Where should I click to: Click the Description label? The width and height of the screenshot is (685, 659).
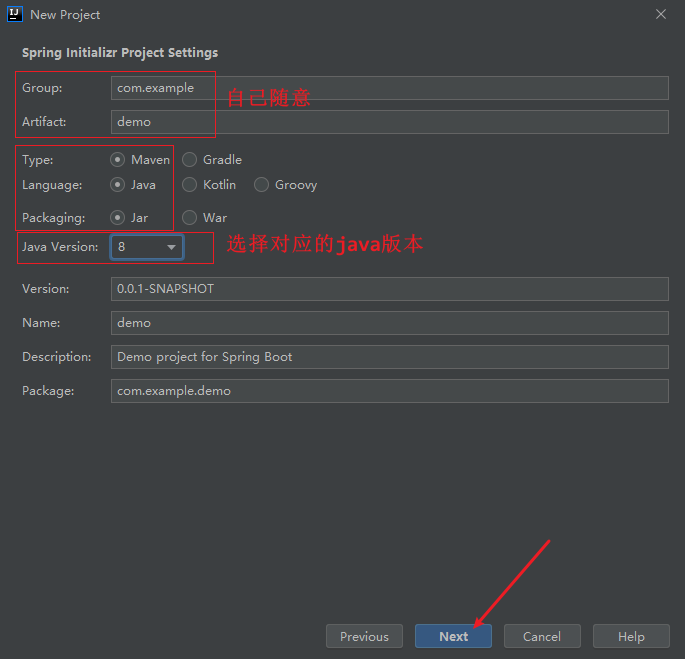(57, 357)
